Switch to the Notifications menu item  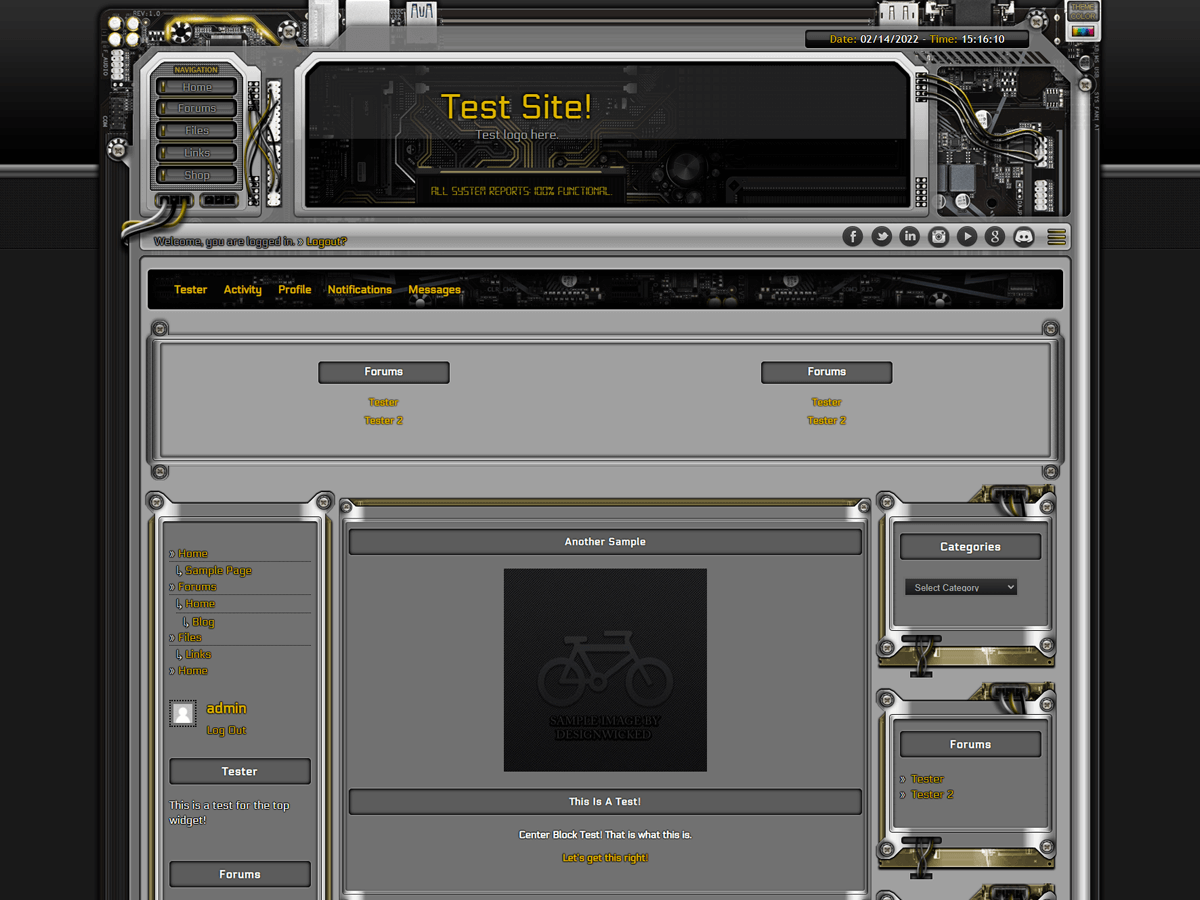[x=359, y=289]
